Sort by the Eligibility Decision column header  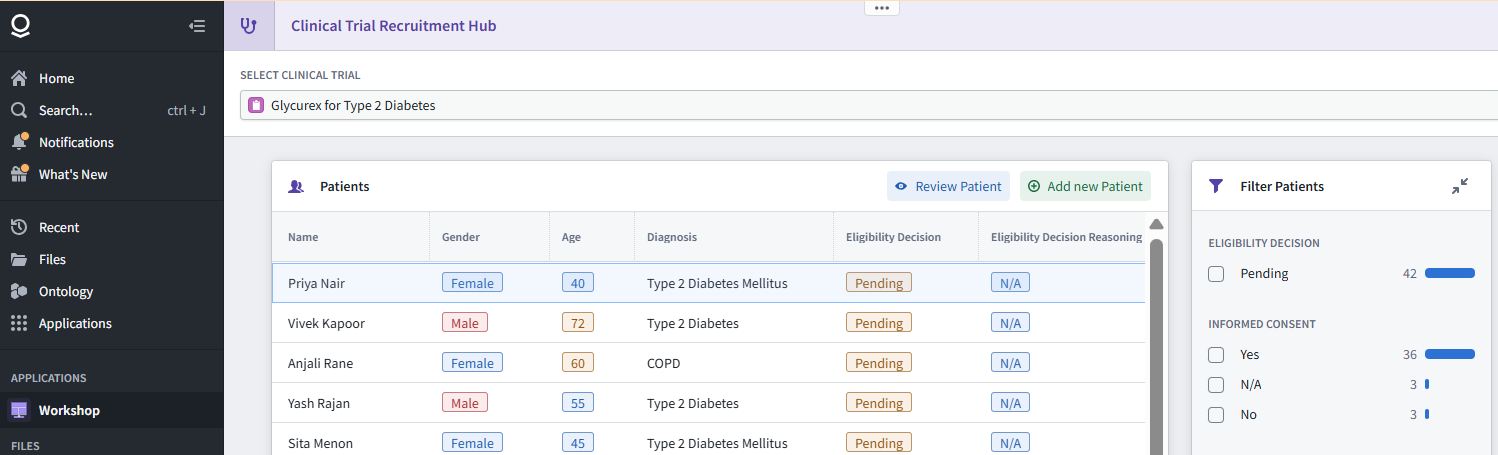click(x=906, y=237)
